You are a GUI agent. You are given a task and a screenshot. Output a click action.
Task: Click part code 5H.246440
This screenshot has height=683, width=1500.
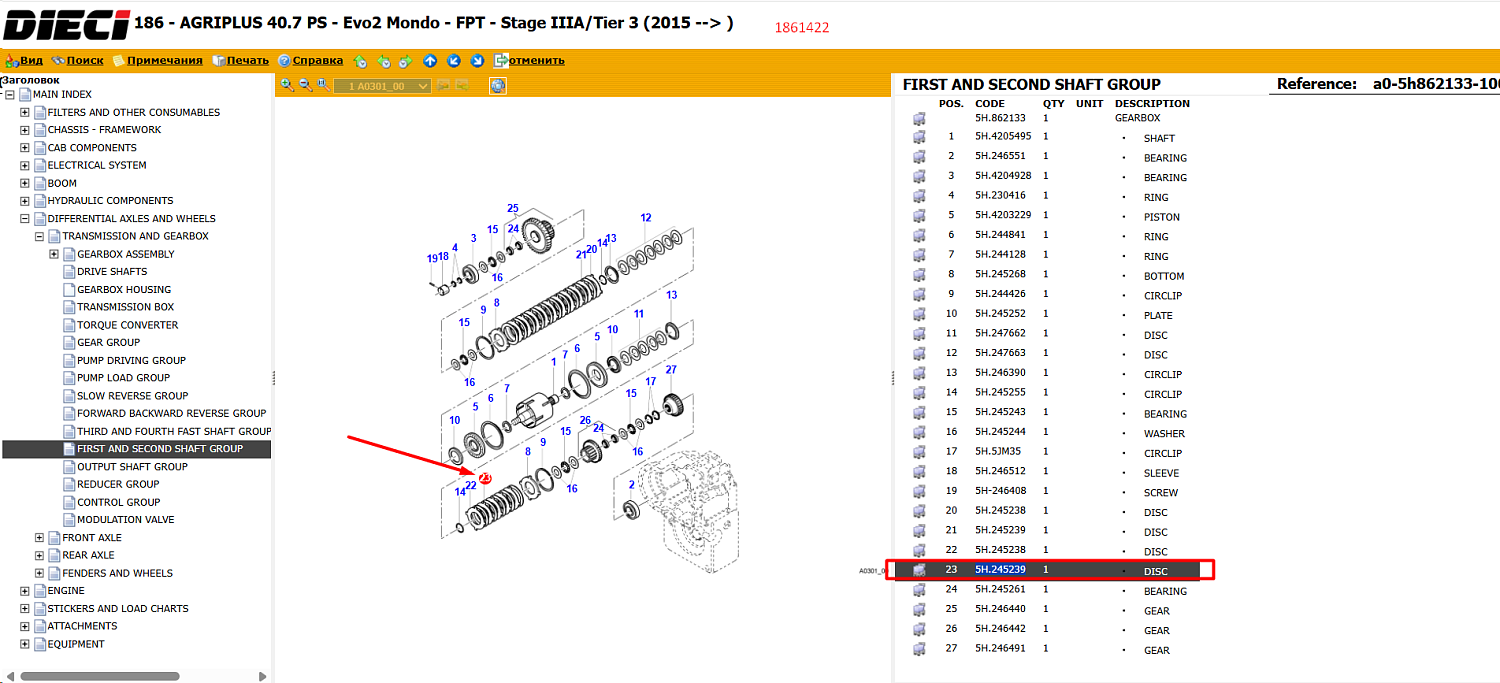tap(1000, 609)
